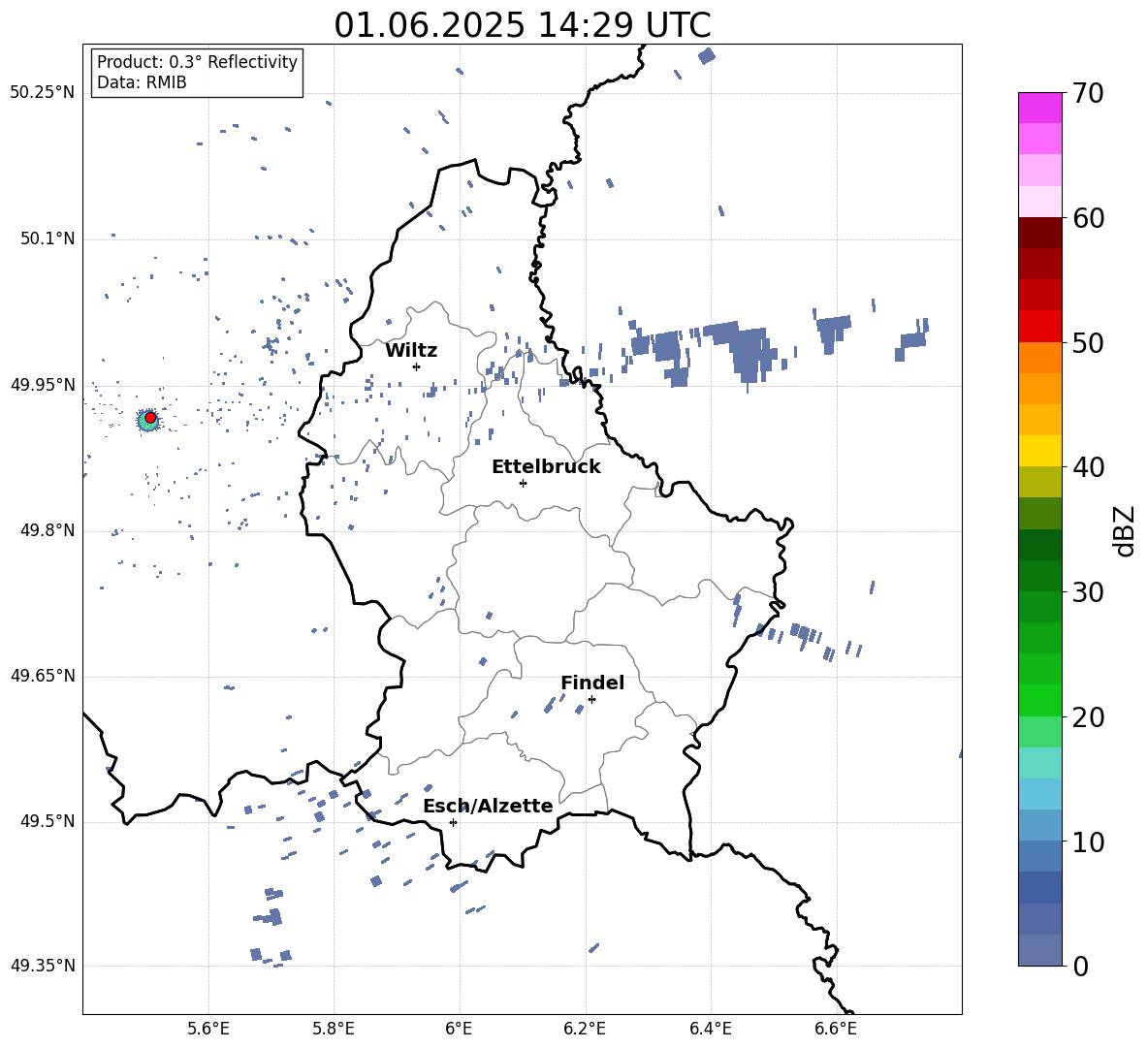
Task: Select the Findel station label
Action: pos(592,683)
